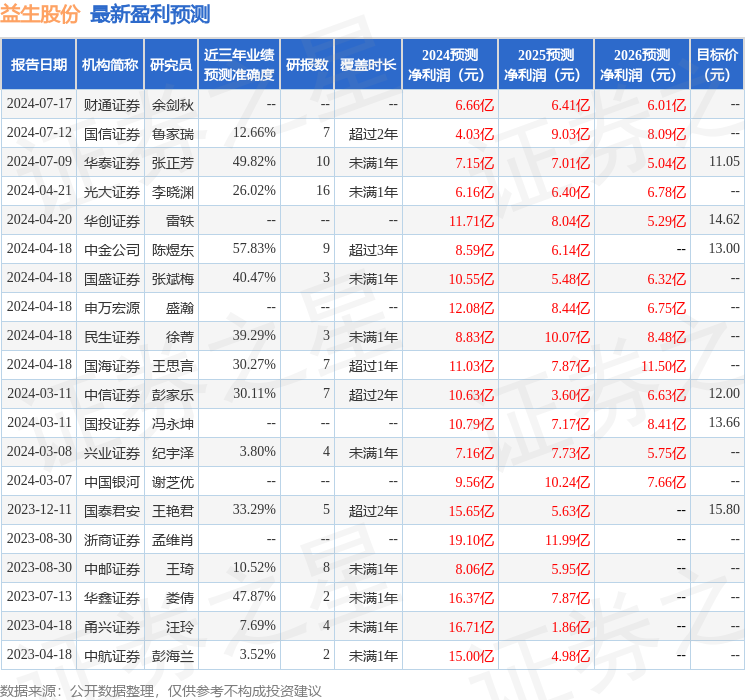Image resolution: width=745 pixels, height=700 pixels.
Task: Select the 2024预测净利润 column header
Action: (450, 65)
